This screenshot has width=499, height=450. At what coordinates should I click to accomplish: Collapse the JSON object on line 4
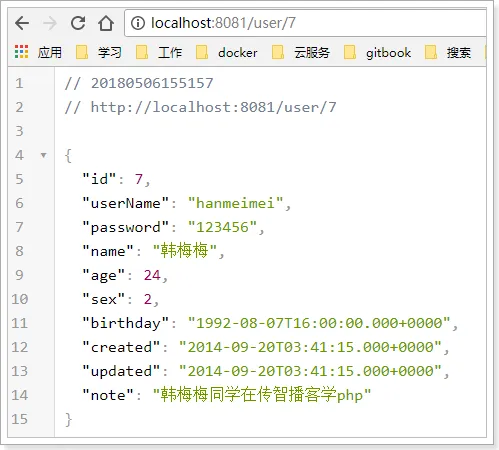coord(43,155)
